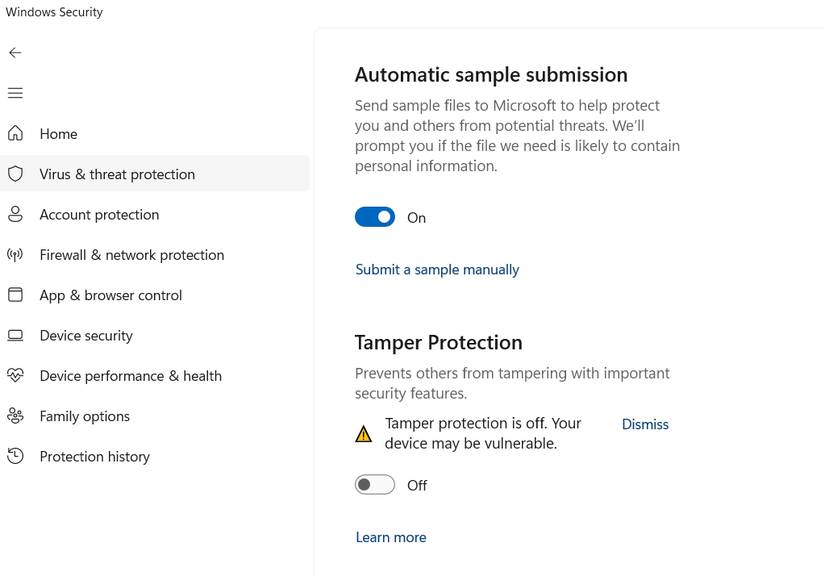
Task: Turn off Automatic sample submission toggle
Action: click(x=375, y=217)
